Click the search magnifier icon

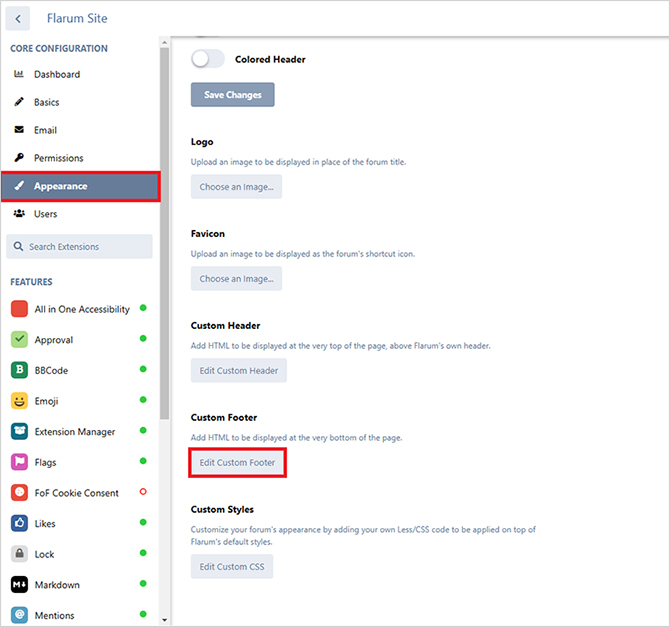[x=18, y=246]
